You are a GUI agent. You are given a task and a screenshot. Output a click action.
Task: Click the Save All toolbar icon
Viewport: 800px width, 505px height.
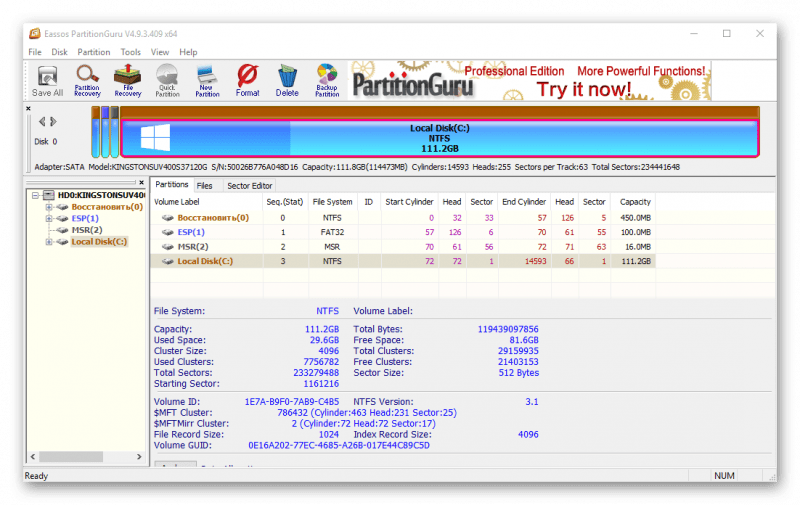tap(48, 80)
